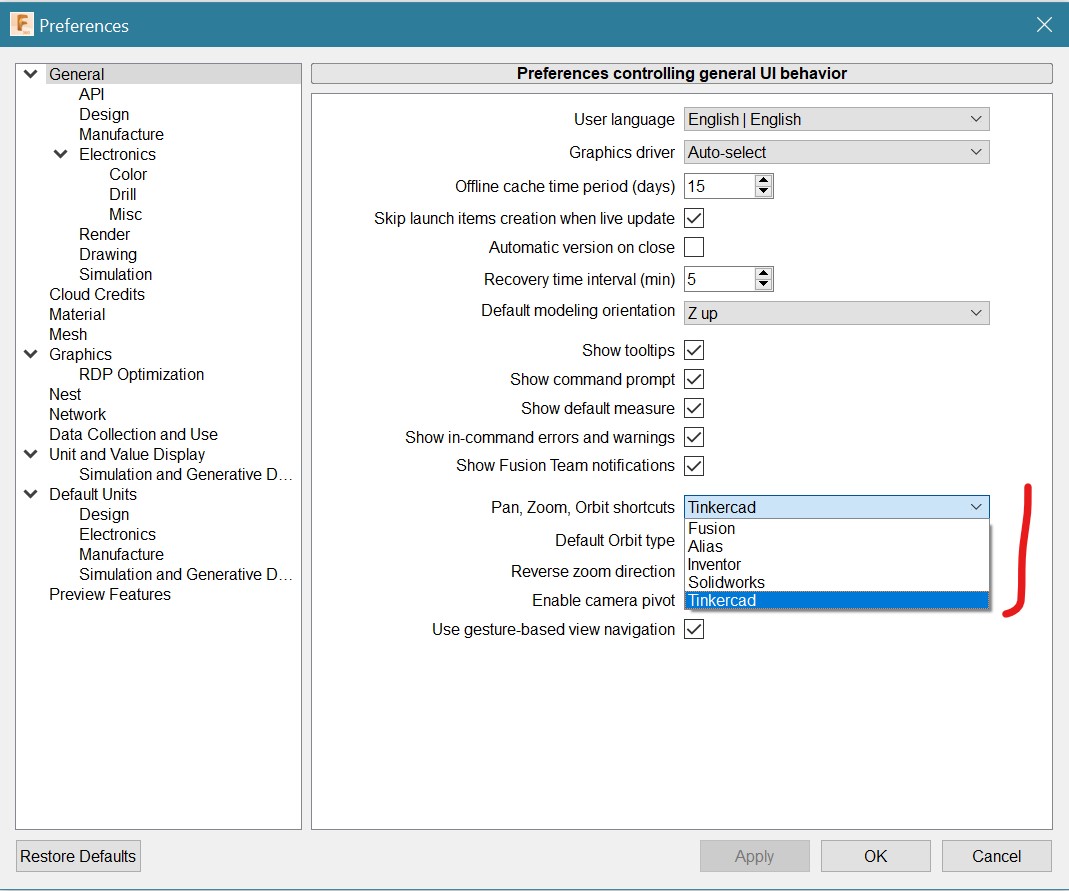This screenshot has height=891, width=1069.
Task: Open Mesh preferences
Action: 68,334
